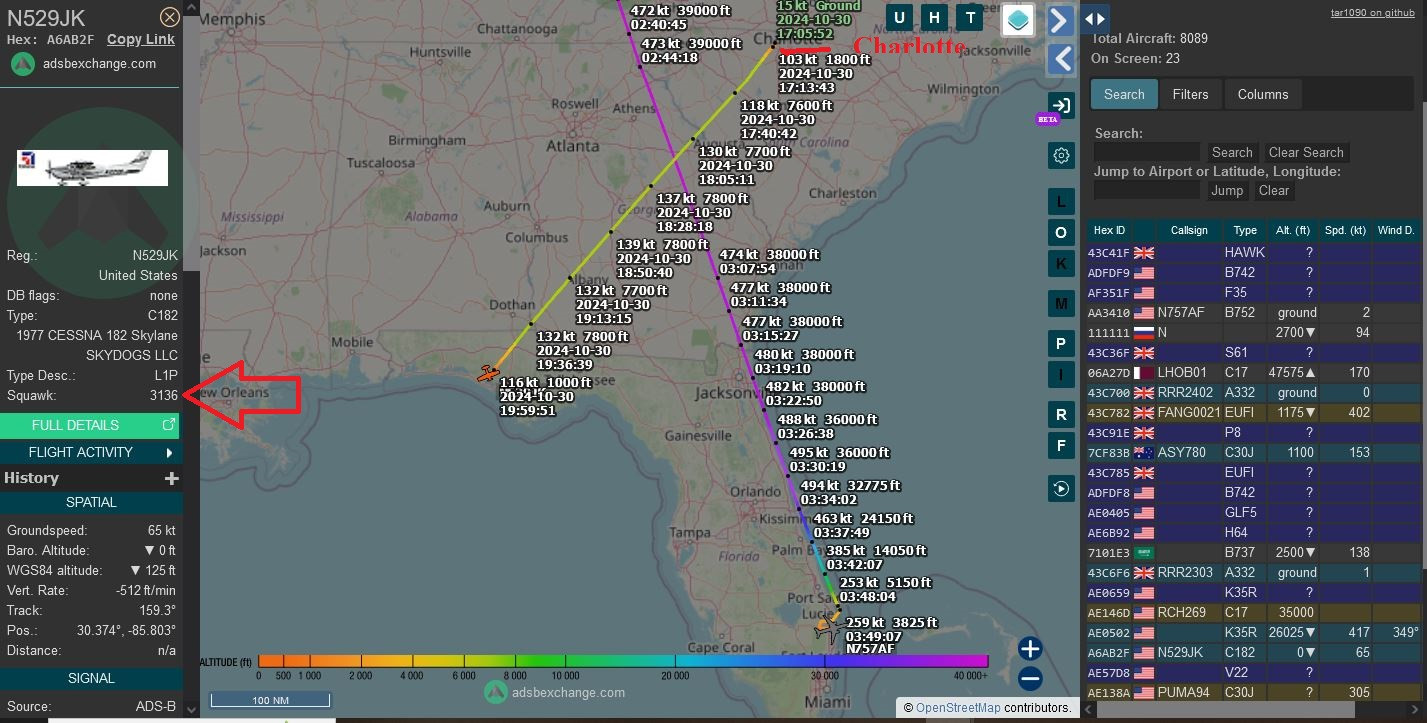The width and height of the screenshot is (1427, 723).
Task: Click the Full Details button
Action: coord(90,425)
